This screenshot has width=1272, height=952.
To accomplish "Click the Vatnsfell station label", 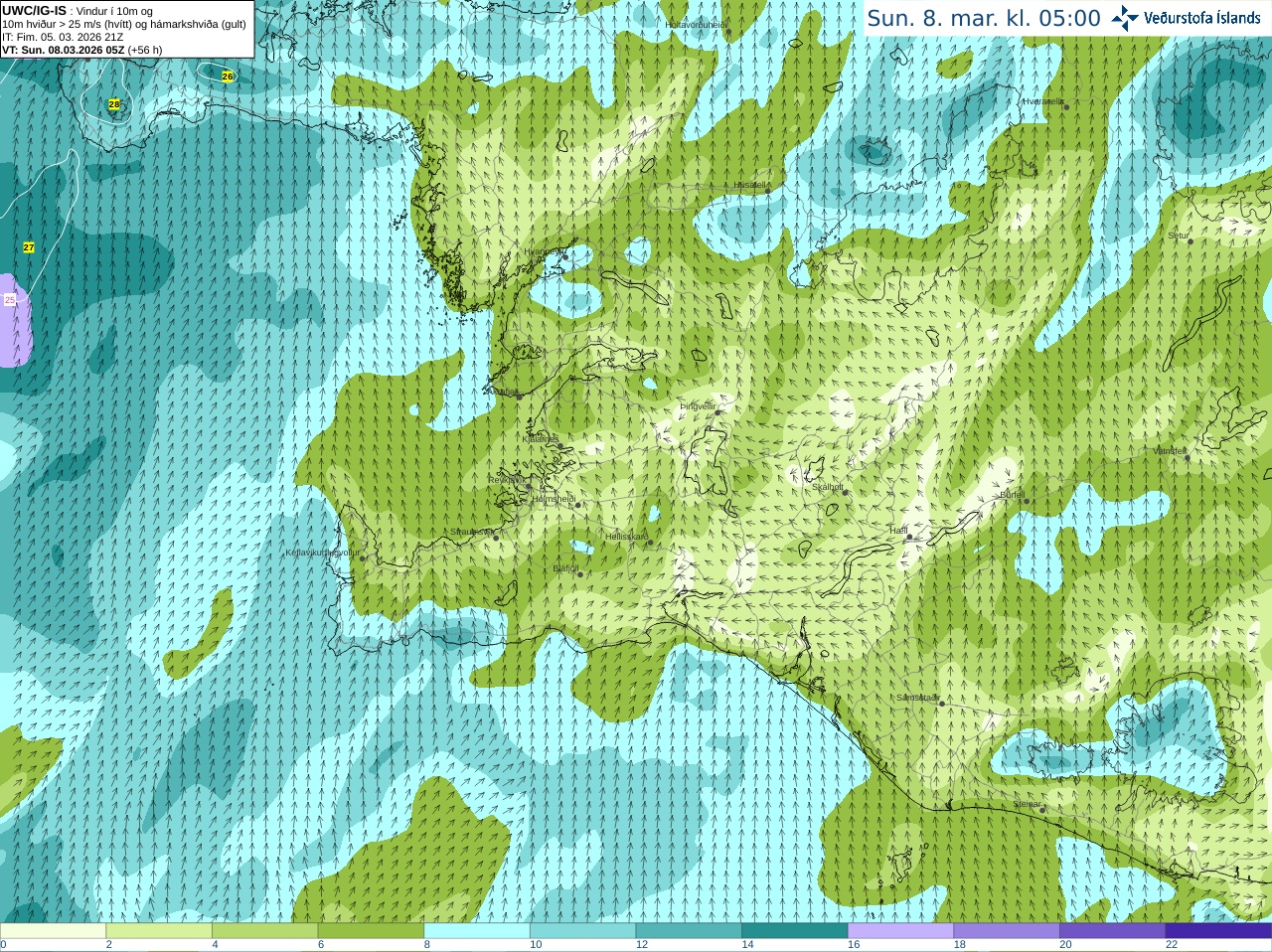I will click(1170, 450).
